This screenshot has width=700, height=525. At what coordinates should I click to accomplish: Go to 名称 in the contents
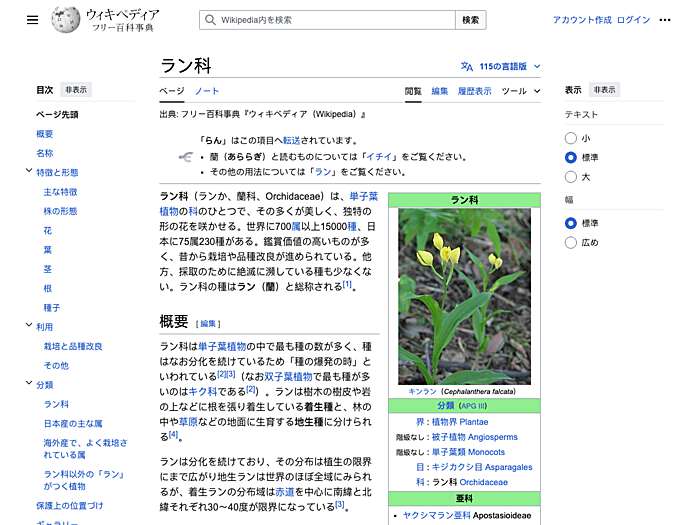45,153
